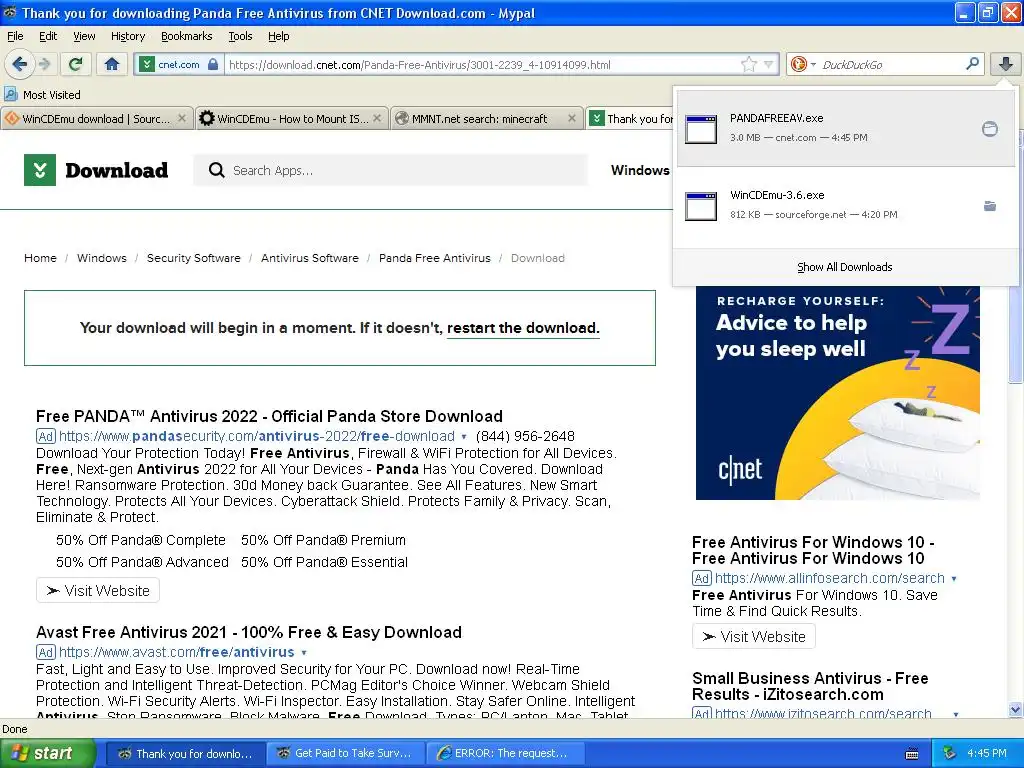Close the WinCDEmu download SourceForge tab
The image size is (1024, 768).
pyautogui.click(x=182, y=118)
